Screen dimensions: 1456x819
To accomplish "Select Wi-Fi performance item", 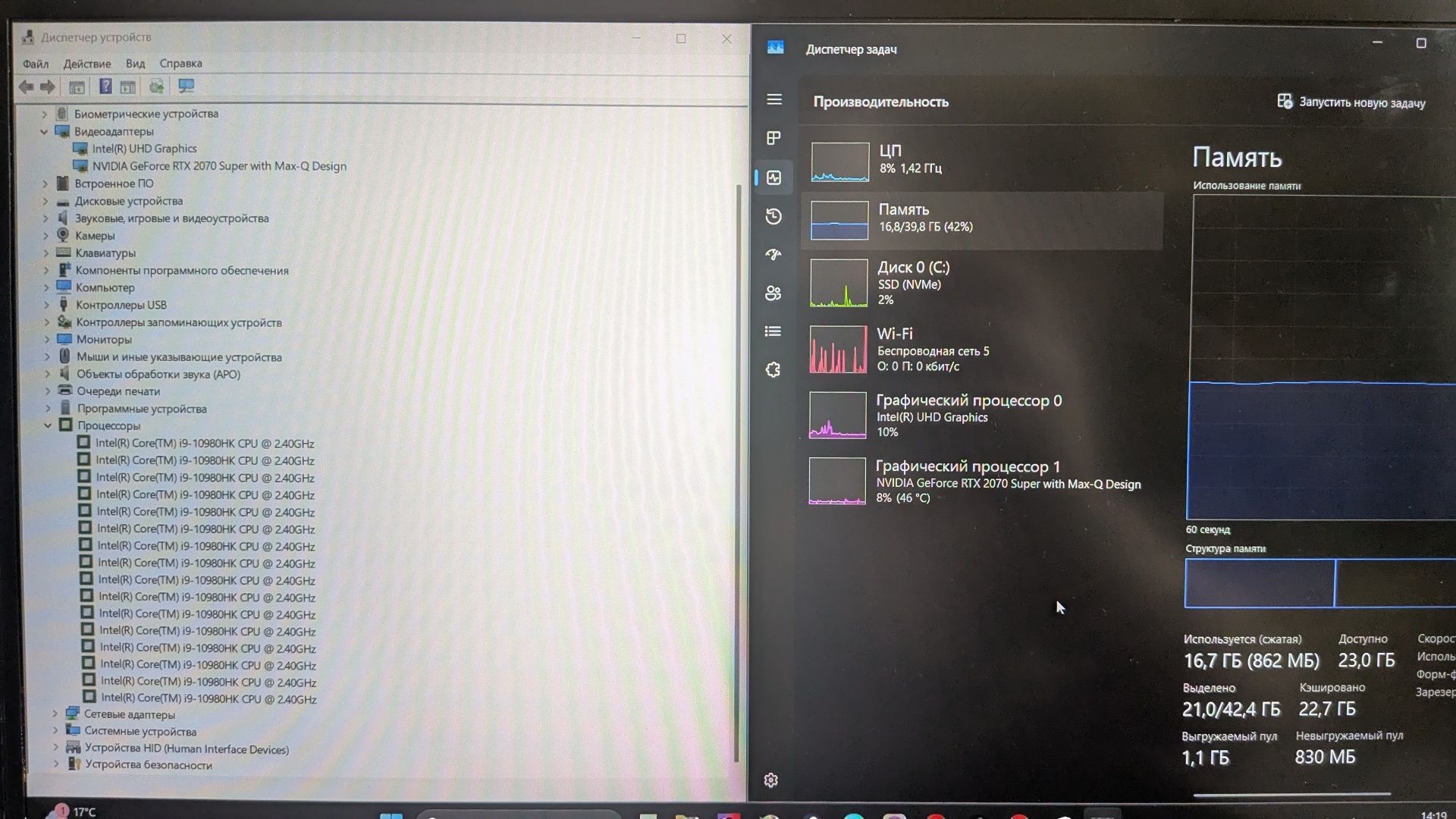I will click(982, 349).
